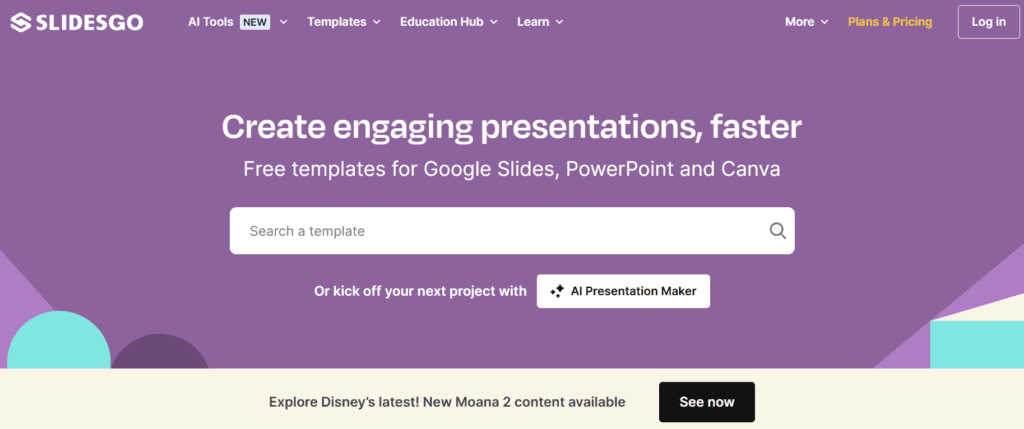1024x429 pixels.
Task: Open the More menu
Action: 799,22
